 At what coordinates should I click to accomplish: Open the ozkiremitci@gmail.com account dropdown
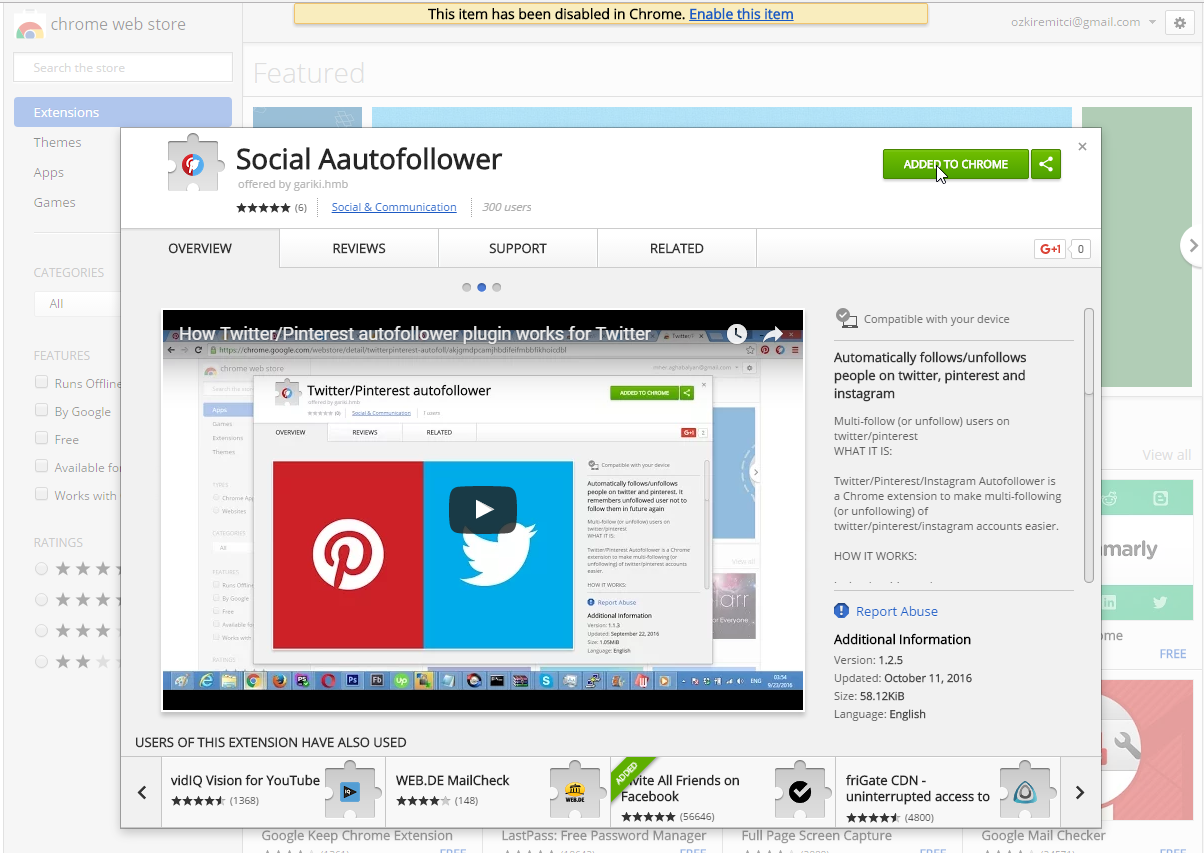pos(1084,22)
